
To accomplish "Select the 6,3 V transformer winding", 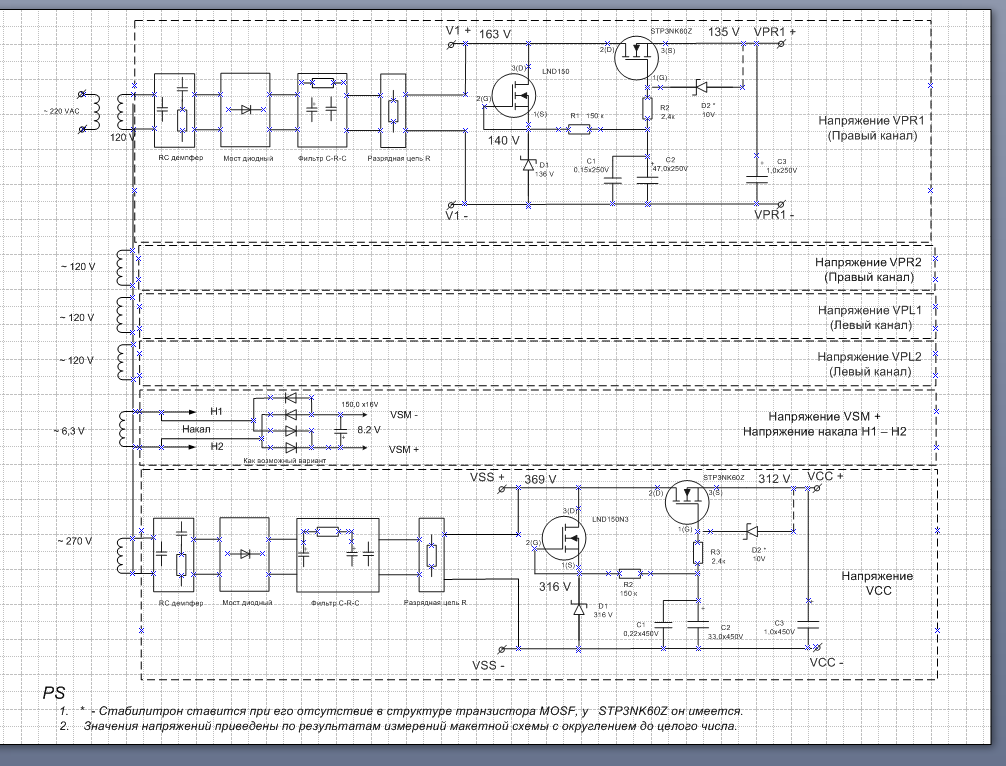I will 123,431.
